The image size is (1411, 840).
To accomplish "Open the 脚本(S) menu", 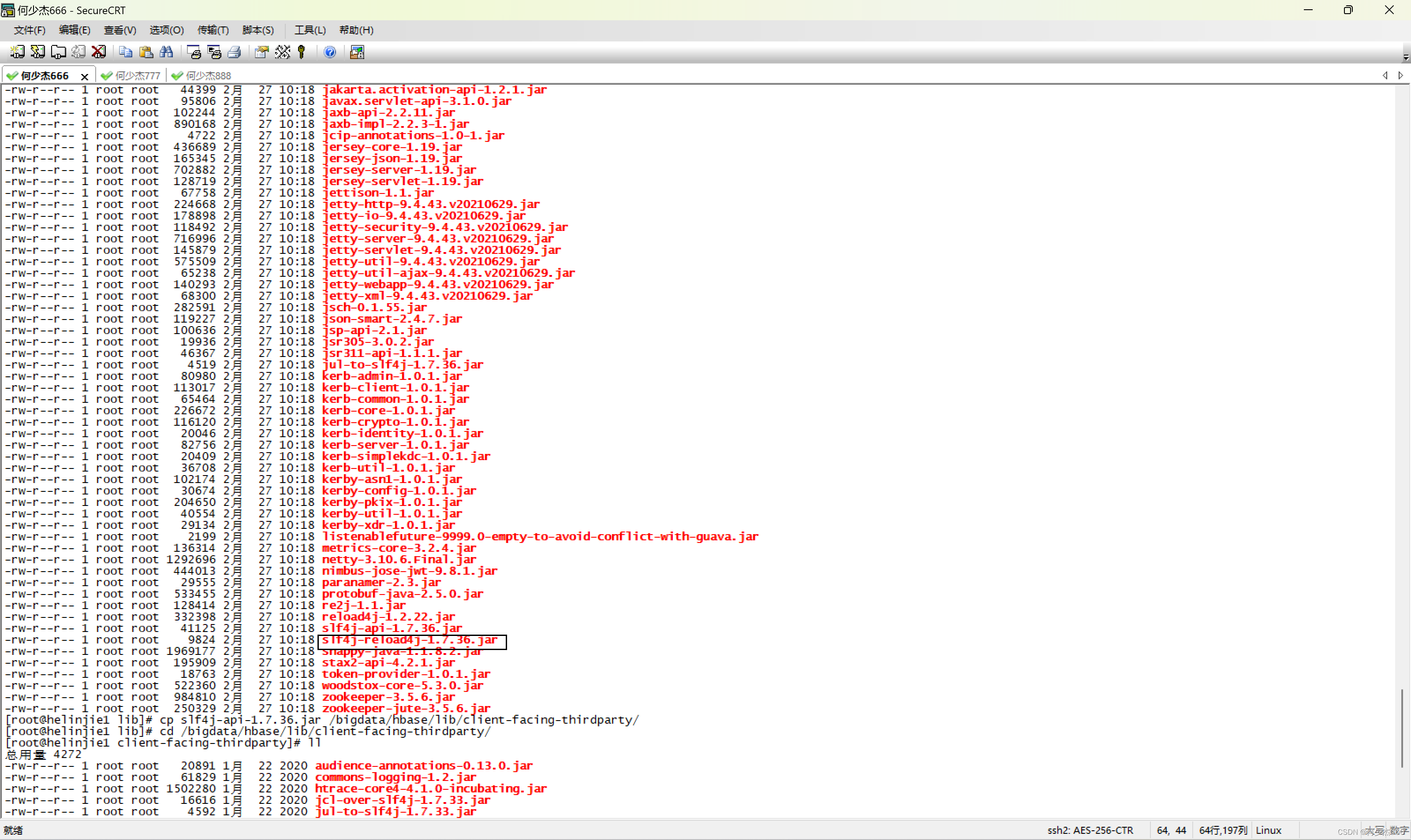I will point(258,30).
